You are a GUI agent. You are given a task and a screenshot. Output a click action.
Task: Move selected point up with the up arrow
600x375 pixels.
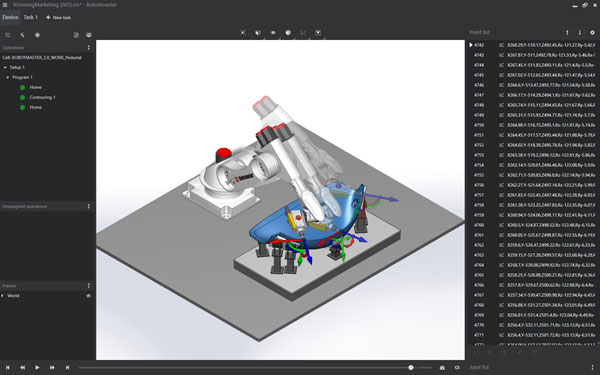[567, 33]
